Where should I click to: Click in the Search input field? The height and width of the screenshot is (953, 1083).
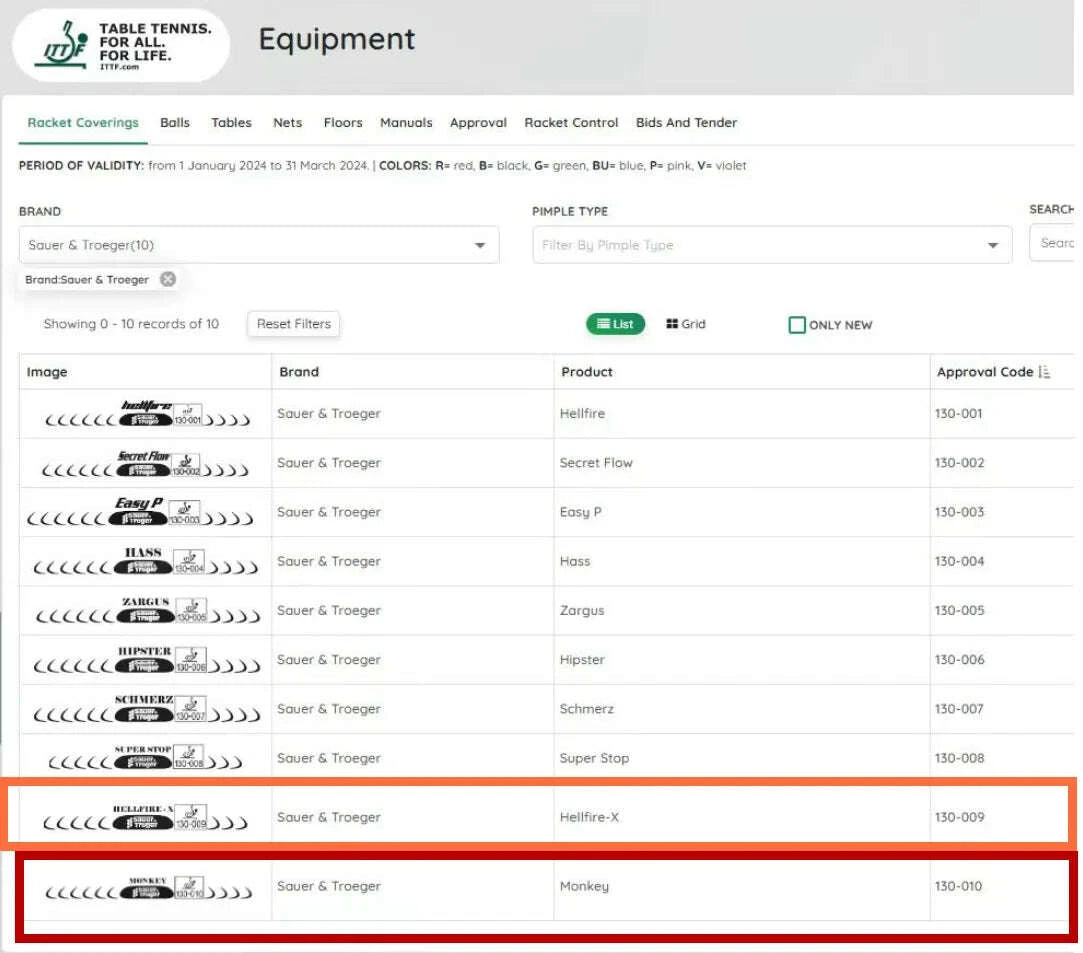click(1055, 243)
